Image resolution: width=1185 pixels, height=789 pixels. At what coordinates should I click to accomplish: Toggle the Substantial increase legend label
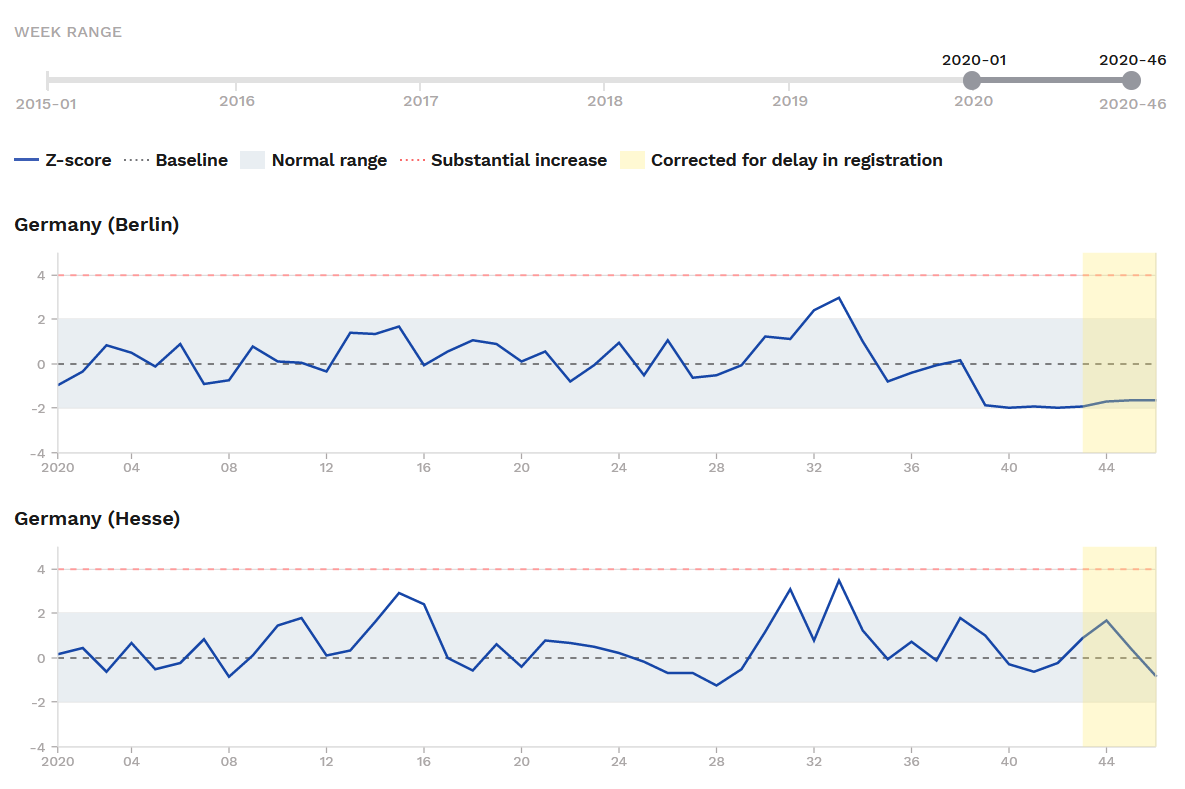518,160
